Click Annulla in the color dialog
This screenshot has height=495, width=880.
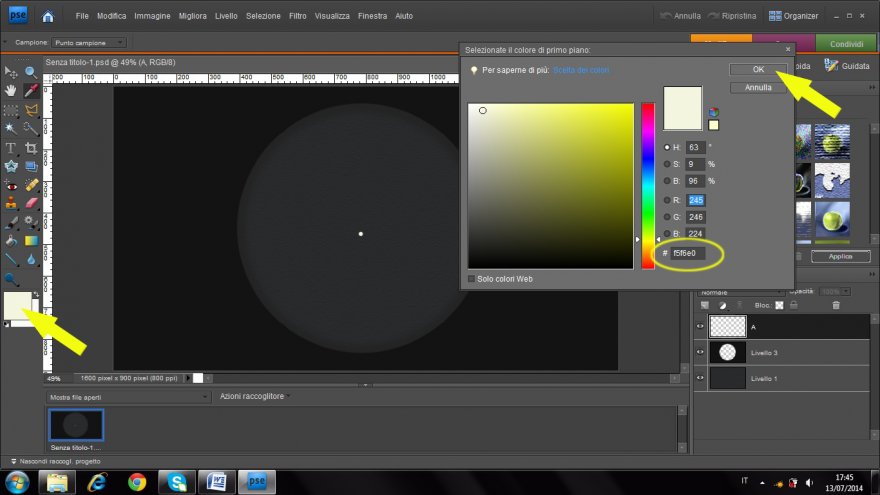(758, 88)
